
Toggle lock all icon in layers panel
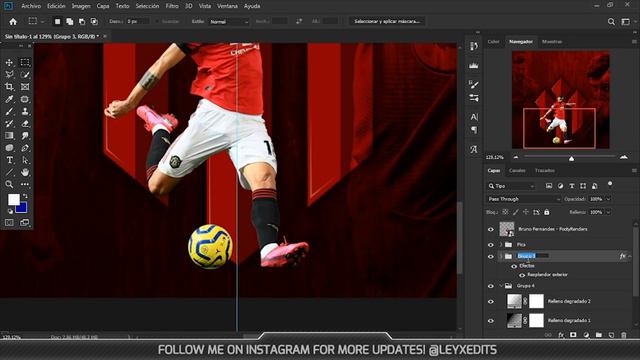coord(547,212)
